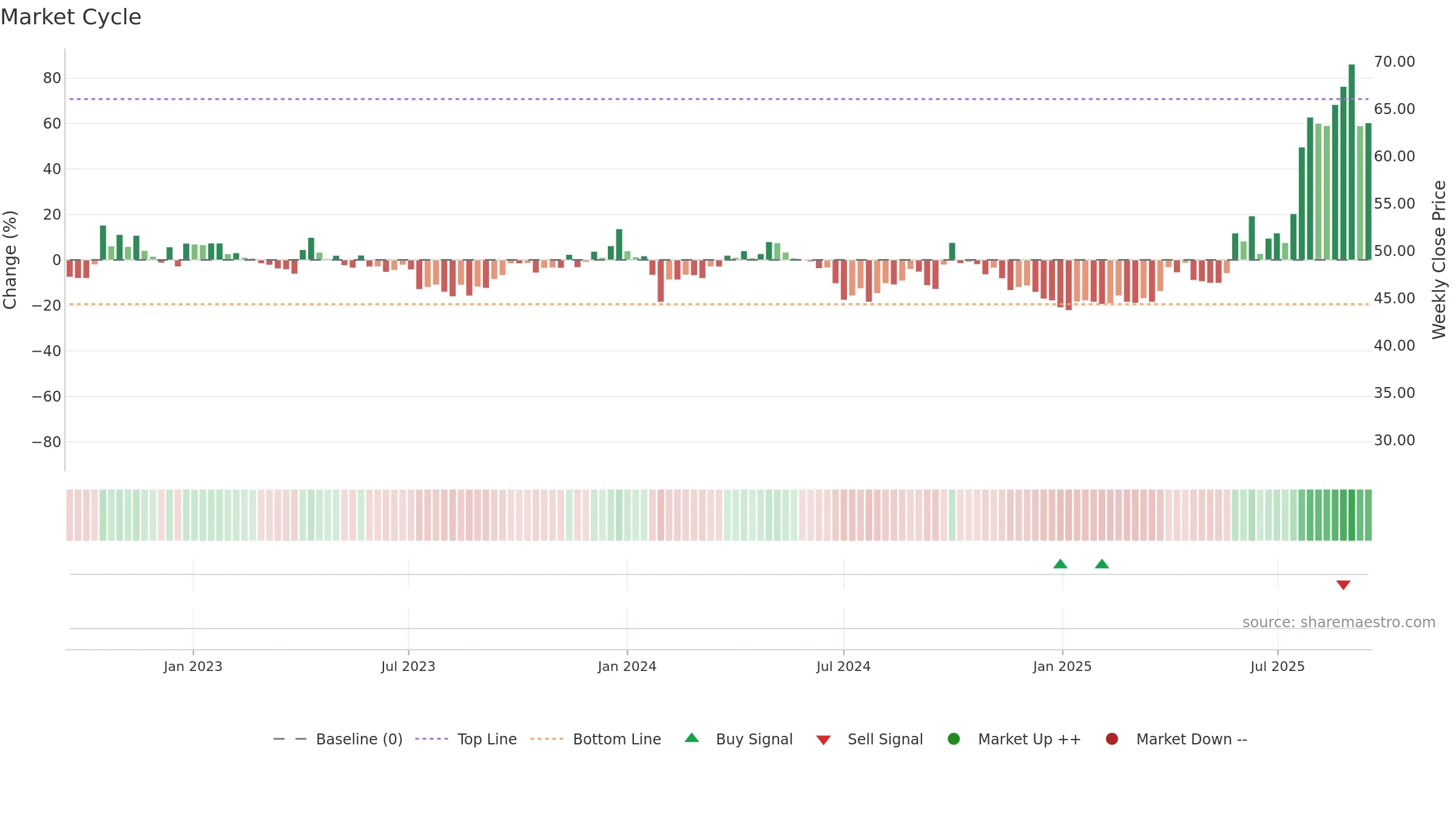Click the −40 tick on left axis
This screenshot has height=819, width=1456.
[x=47, y=351]
